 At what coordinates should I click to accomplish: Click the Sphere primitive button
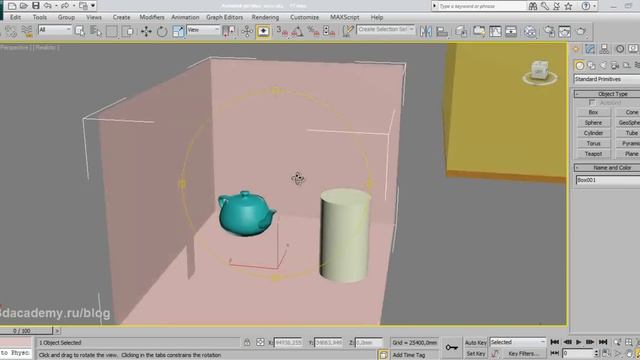(593, 122)
